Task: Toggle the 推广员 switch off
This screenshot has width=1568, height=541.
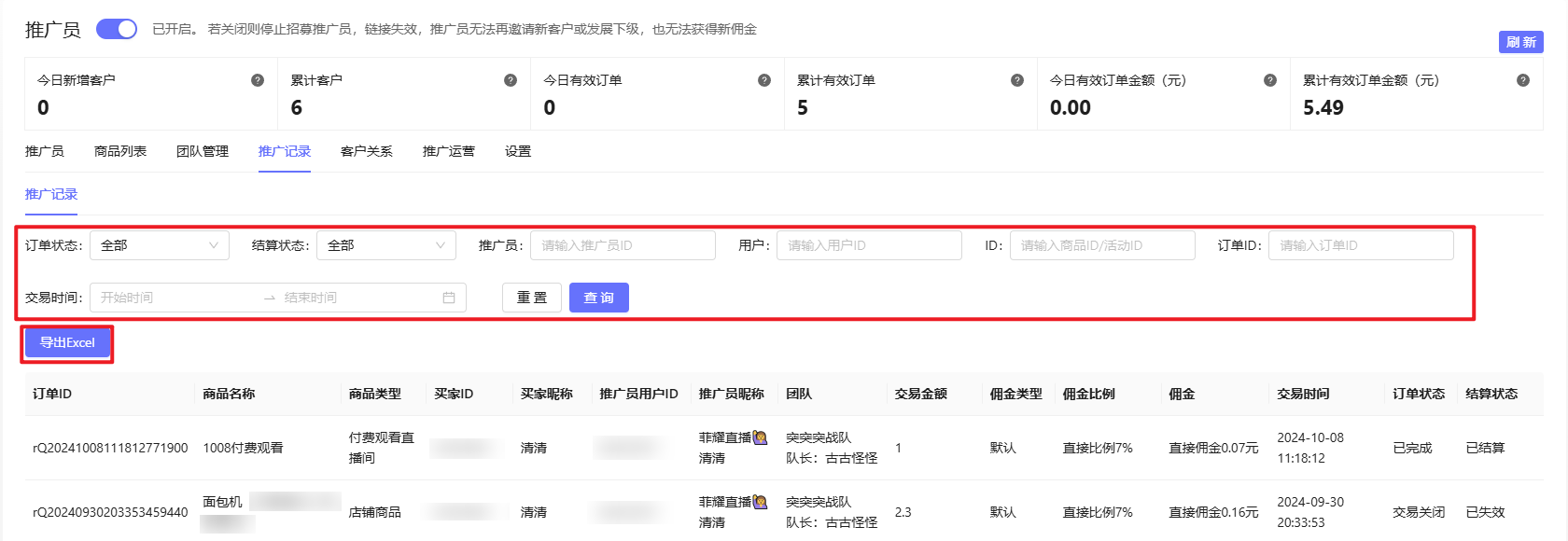Action: pos(117,29)
